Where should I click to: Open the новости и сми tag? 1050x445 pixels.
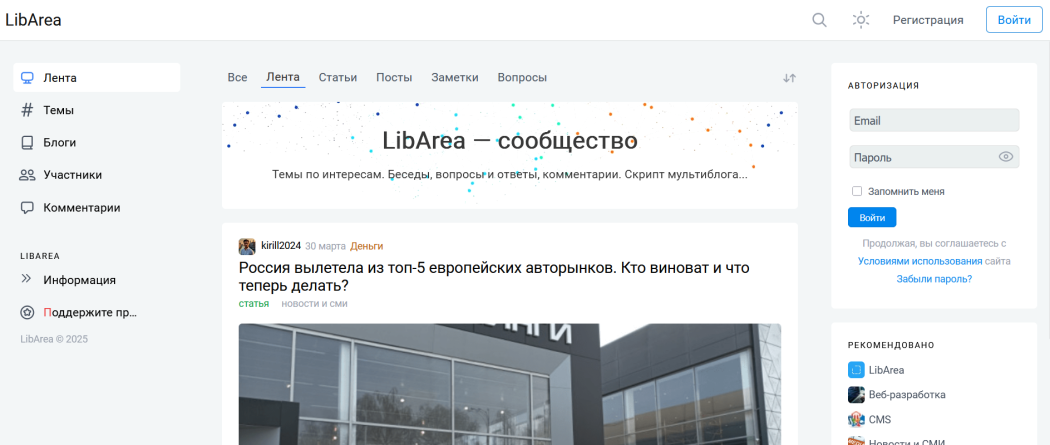(314, 304)
